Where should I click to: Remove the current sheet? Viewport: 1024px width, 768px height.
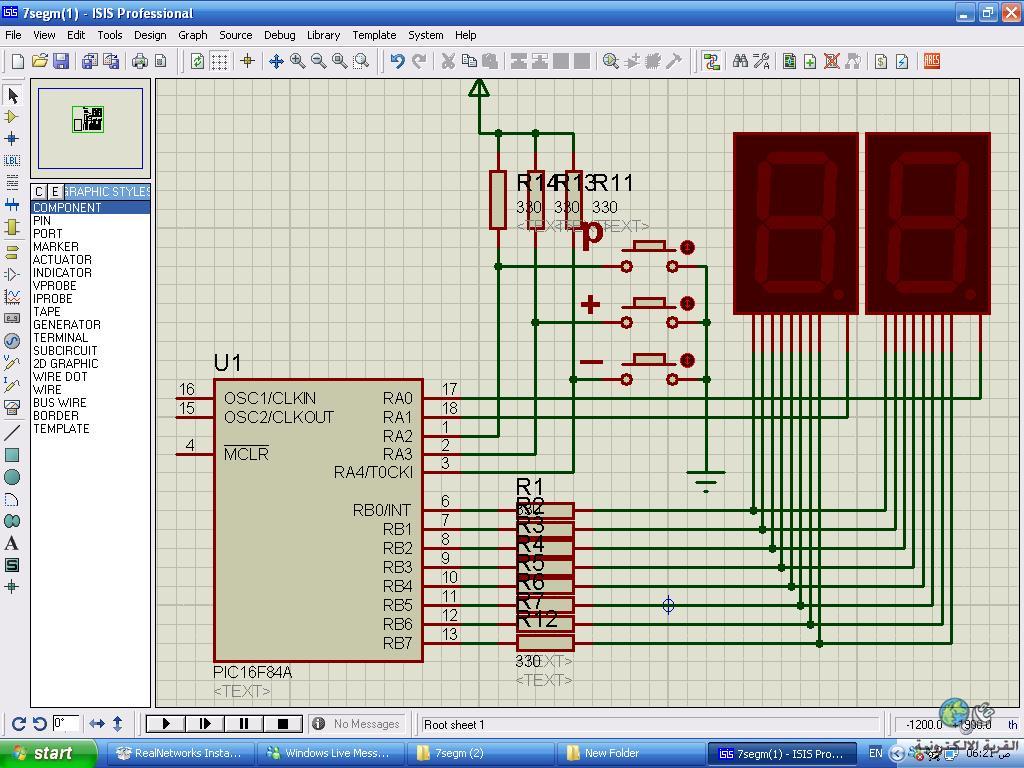tap(831, 61)
